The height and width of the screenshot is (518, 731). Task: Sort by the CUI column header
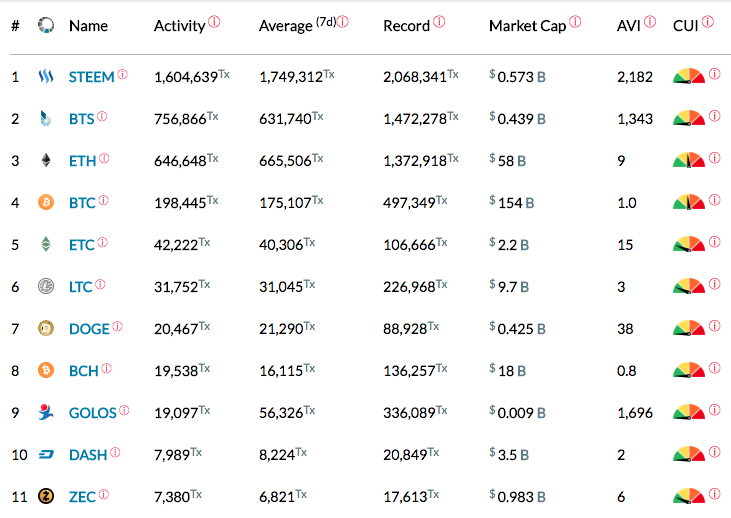point(685,26)
